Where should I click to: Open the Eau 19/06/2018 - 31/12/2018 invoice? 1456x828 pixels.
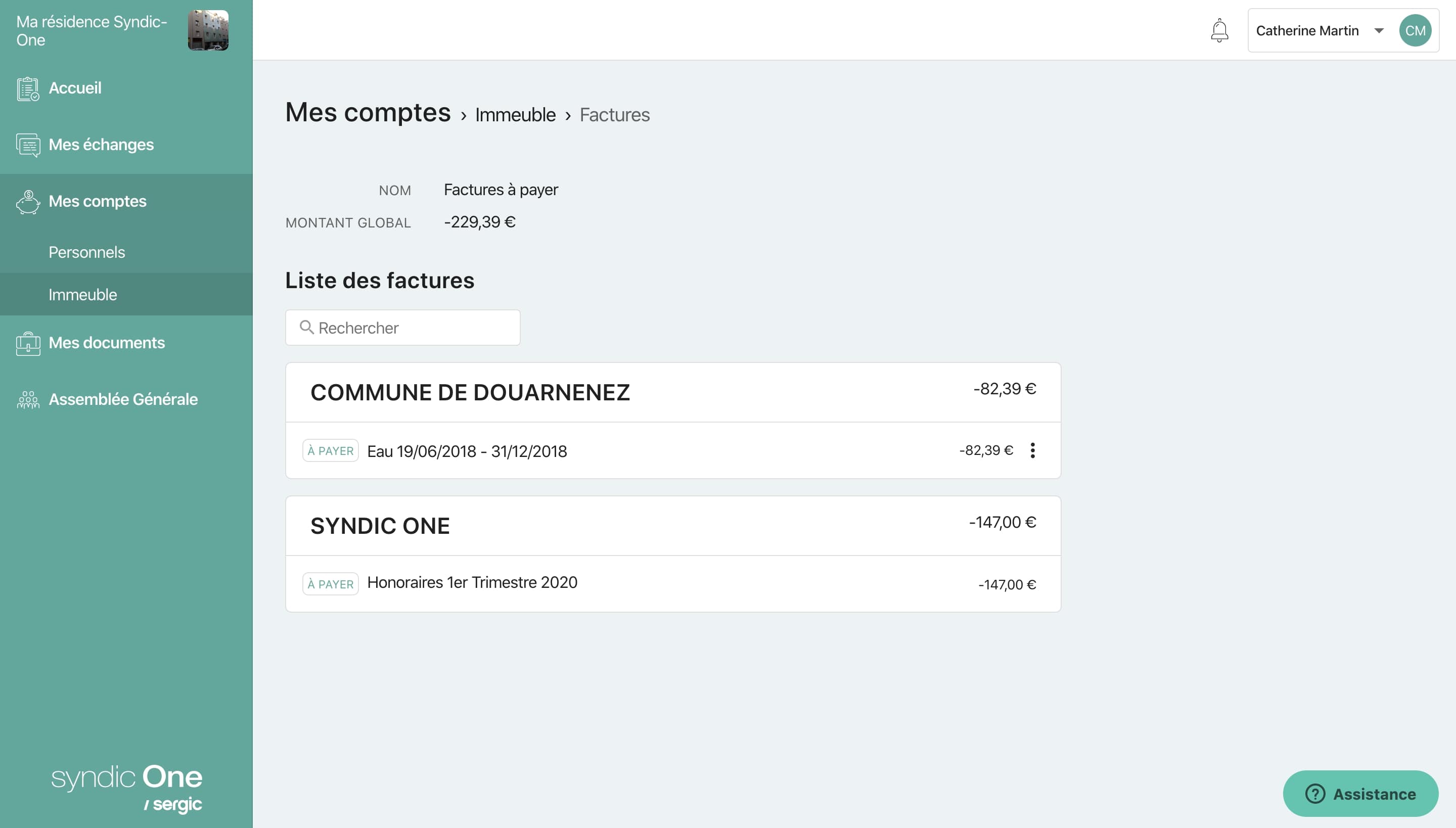tap(673, 450)
